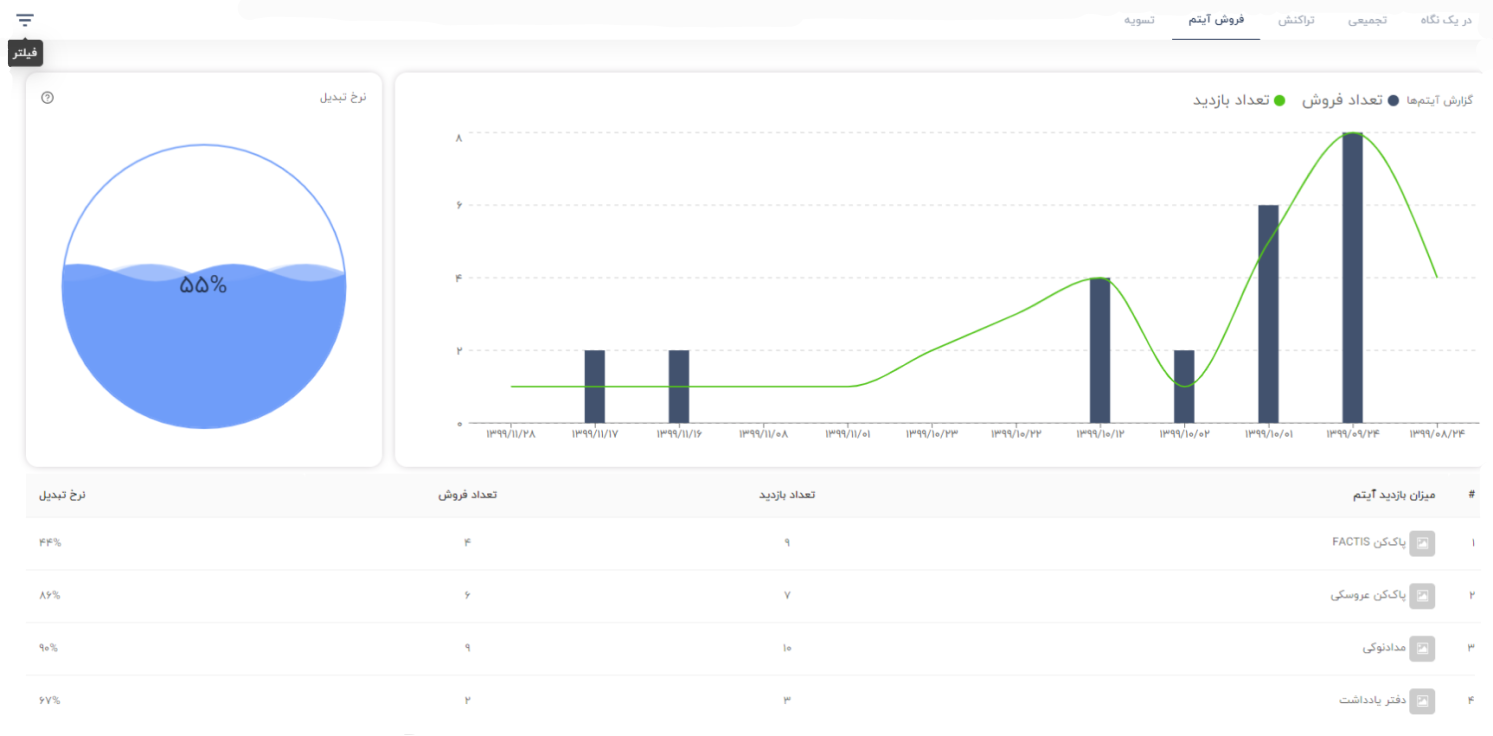
Task: Click the image placeholder icon for پاک‌کن FACTIS
Action: click(x=1422, y=543)
